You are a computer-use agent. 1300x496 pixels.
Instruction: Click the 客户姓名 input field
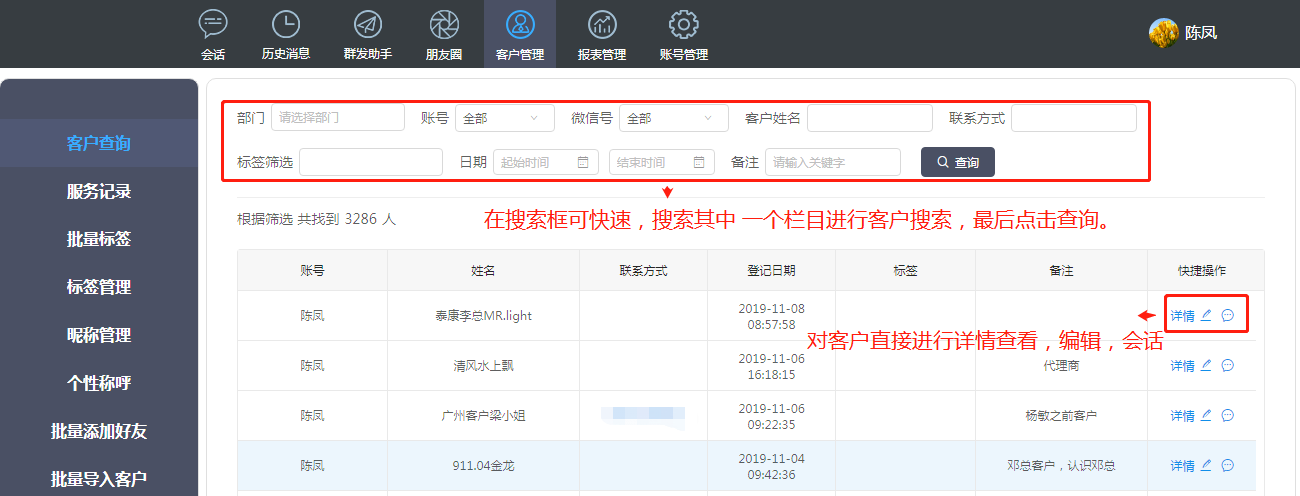[x=870, y=118]
